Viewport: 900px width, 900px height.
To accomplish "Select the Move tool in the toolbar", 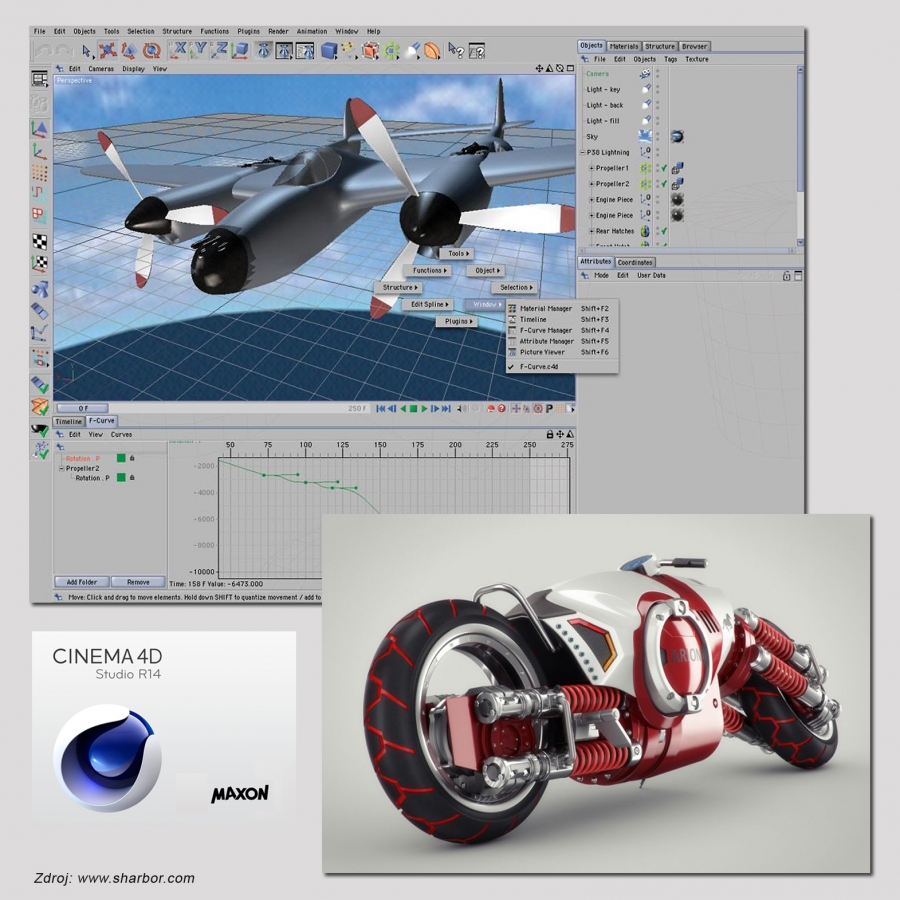I will [107, 51].
